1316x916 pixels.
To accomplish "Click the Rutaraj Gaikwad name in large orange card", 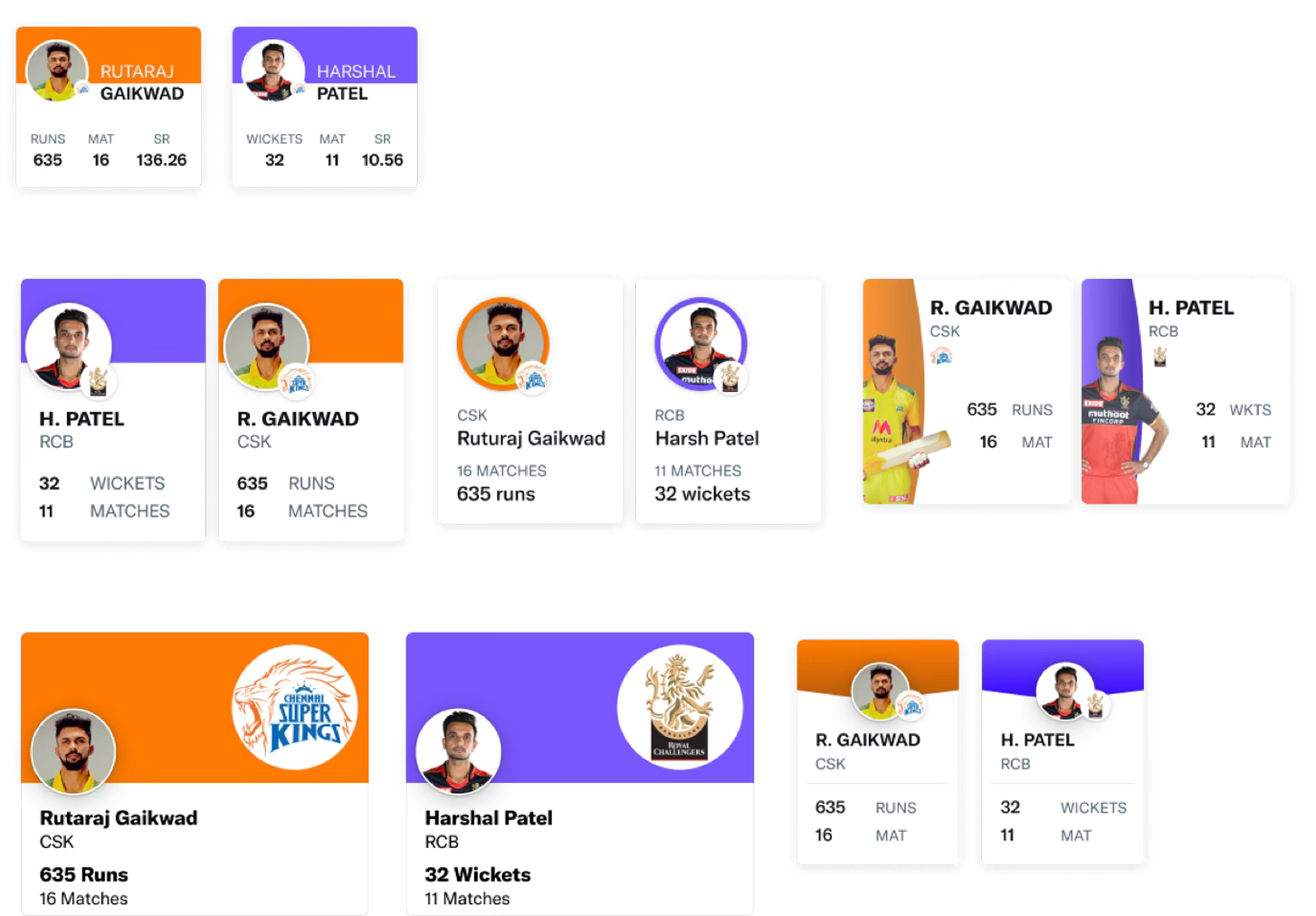I will click(x=119, y=818).
